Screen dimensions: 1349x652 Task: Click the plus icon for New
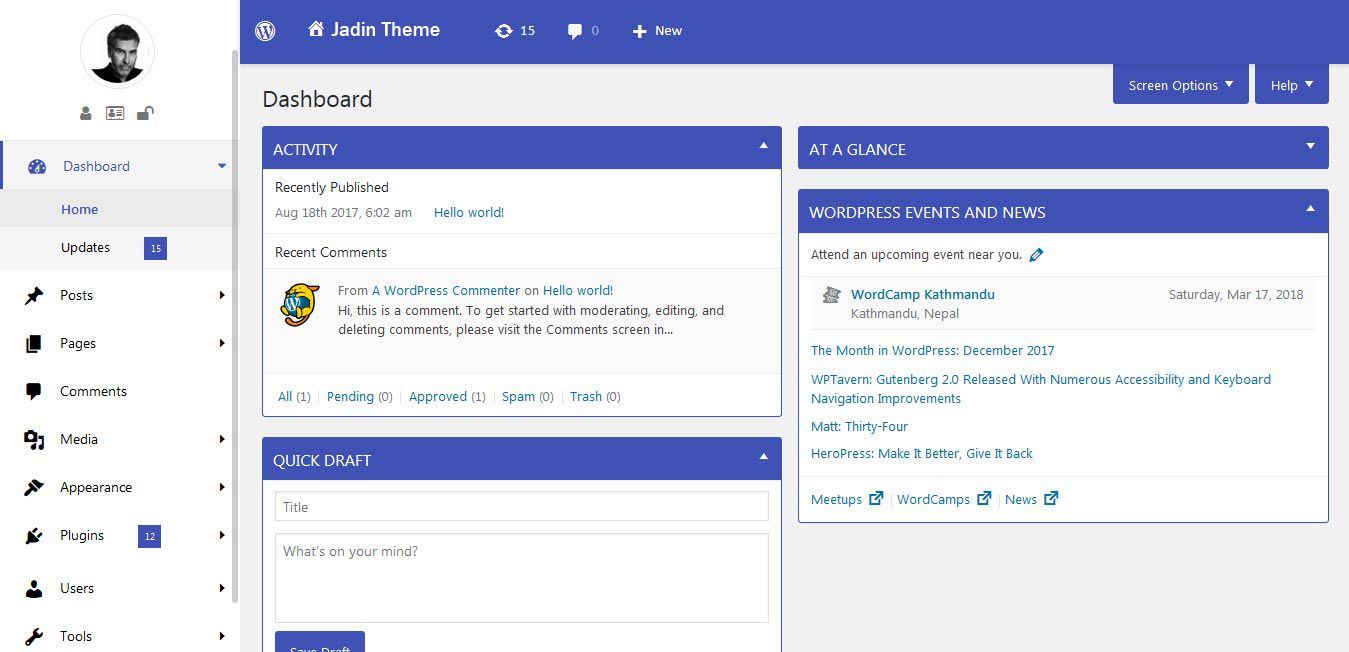coord(640,31)
